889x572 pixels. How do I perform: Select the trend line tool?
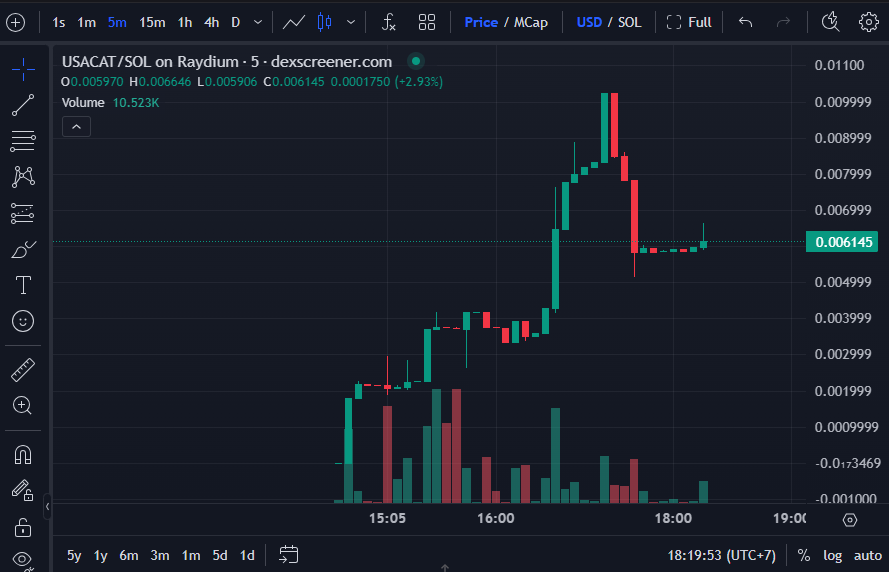point(23,105)
